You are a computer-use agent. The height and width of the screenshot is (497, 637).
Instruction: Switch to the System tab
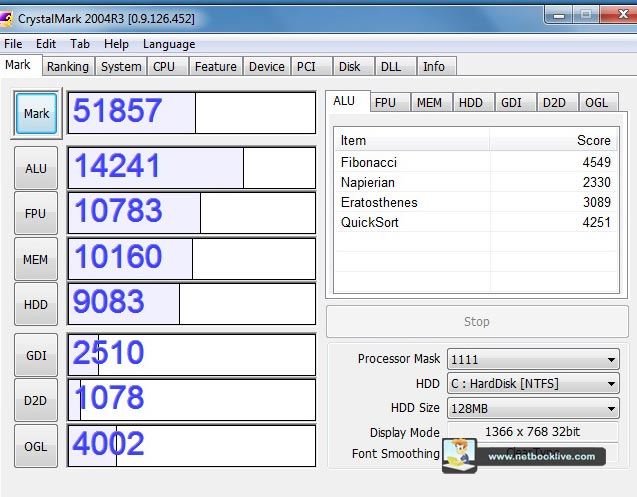pyautogui.click(x=121, y=66)
